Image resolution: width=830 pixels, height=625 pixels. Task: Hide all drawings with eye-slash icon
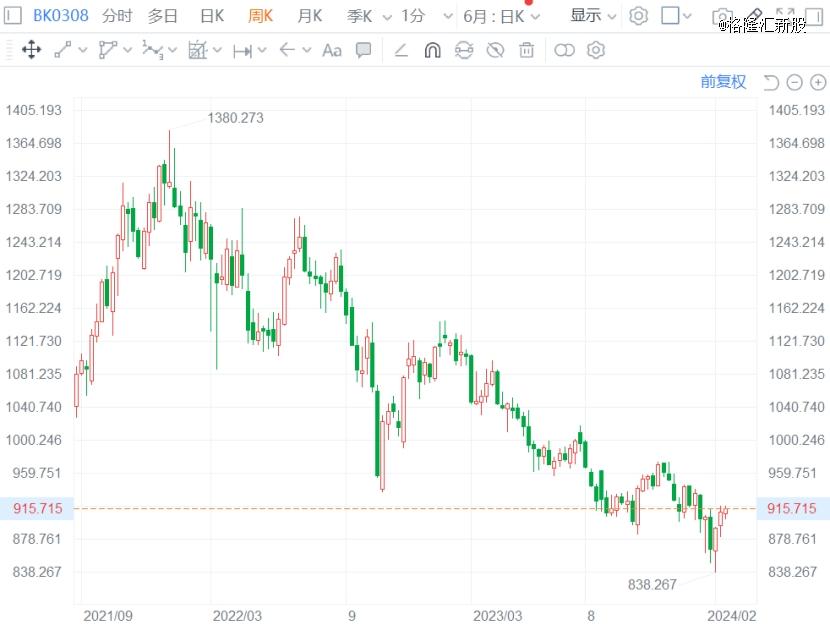point(494,50)
